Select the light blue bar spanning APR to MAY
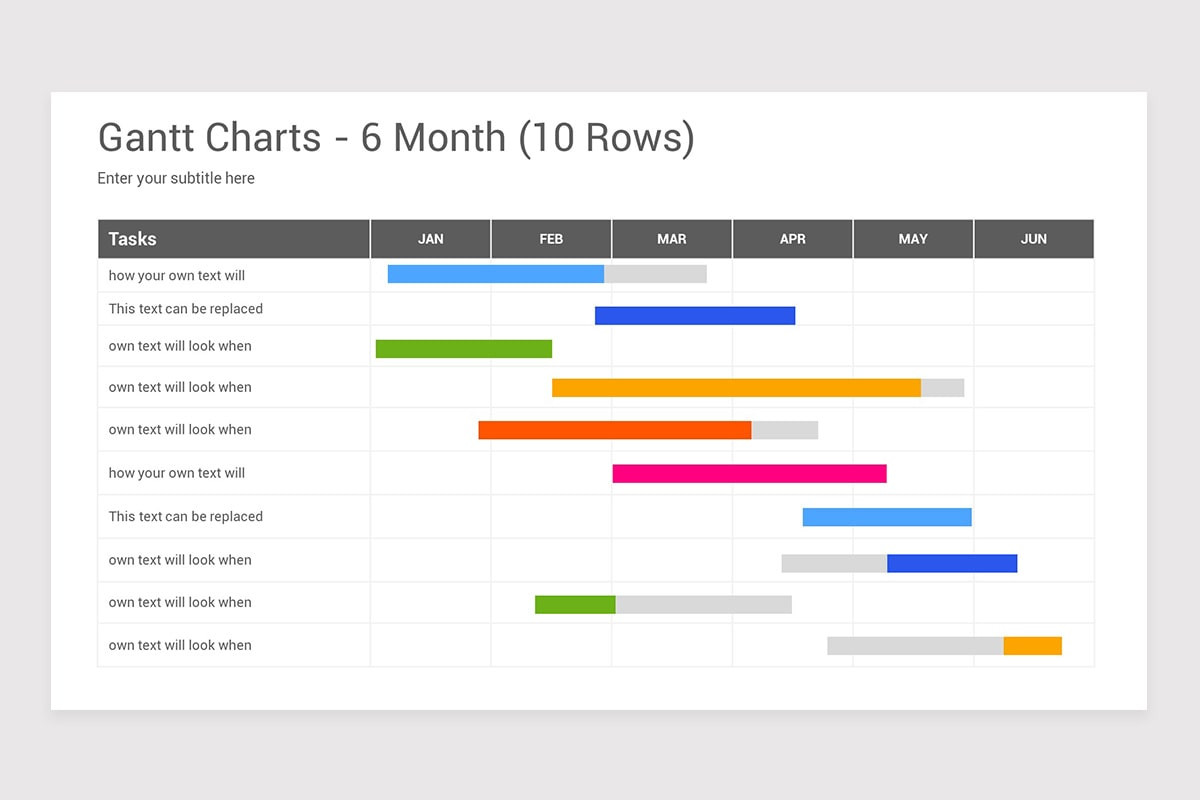Image resolution: width=1200 pixels, height=800 pixels. pyautogui.click(x=887, y=517)
